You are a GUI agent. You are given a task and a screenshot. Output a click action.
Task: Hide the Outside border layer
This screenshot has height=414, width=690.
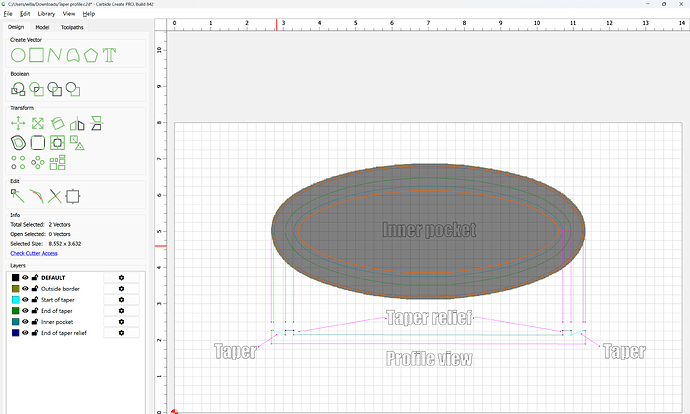[26, 289]
